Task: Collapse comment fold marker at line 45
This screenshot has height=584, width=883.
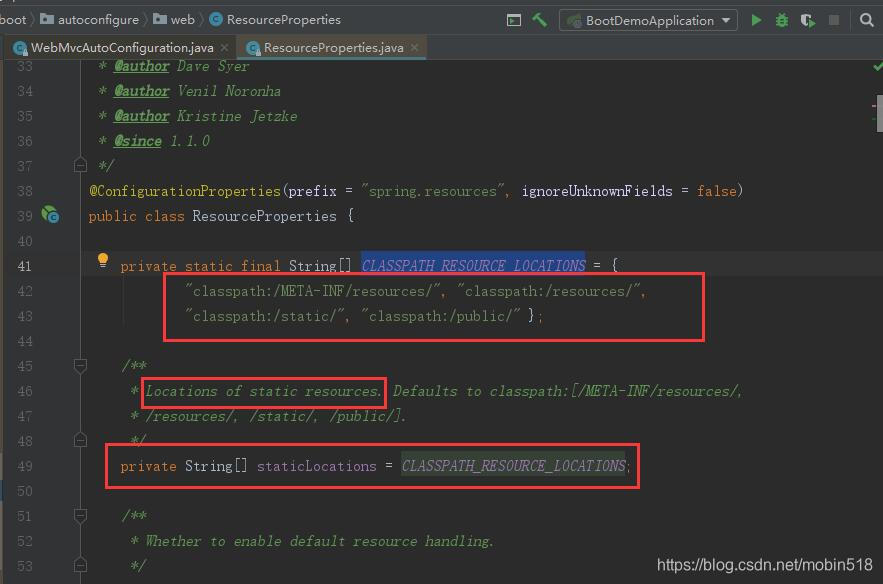Action: [x=81, y=366]
